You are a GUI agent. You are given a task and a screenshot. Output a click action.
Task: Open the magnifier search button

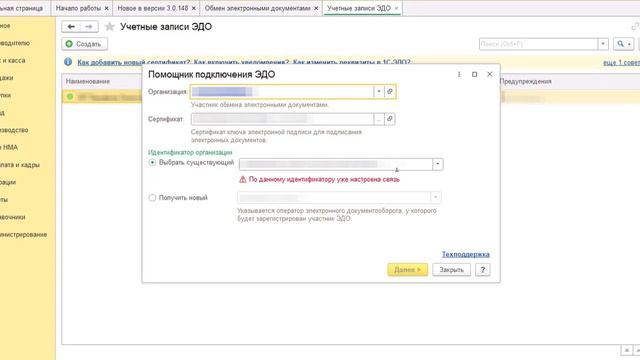pos(623,44)
